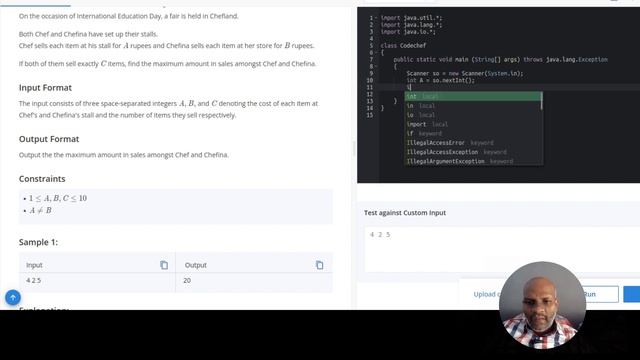Click the Scanner declaration on line 9
This screenshot has width=640, height=360.
click(x=464, y=73)
